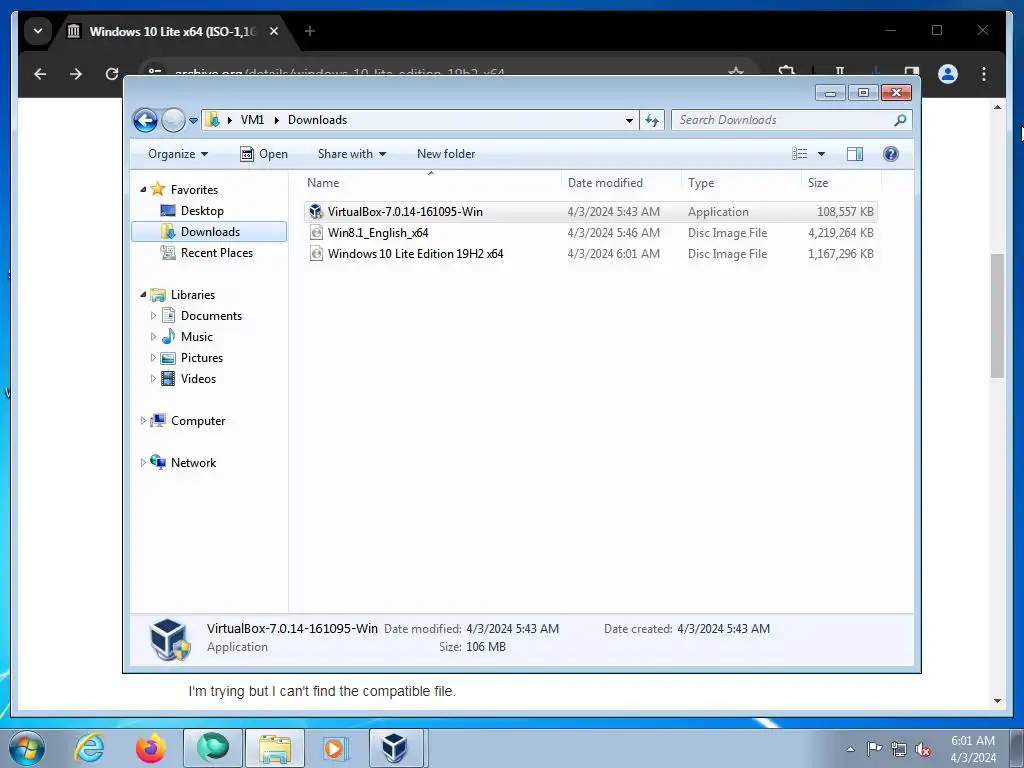The width and height of the screenshot is (1024, 768).
Task: Click the VirtualBox details pane thumbnail
Action: tap(170, 639)
